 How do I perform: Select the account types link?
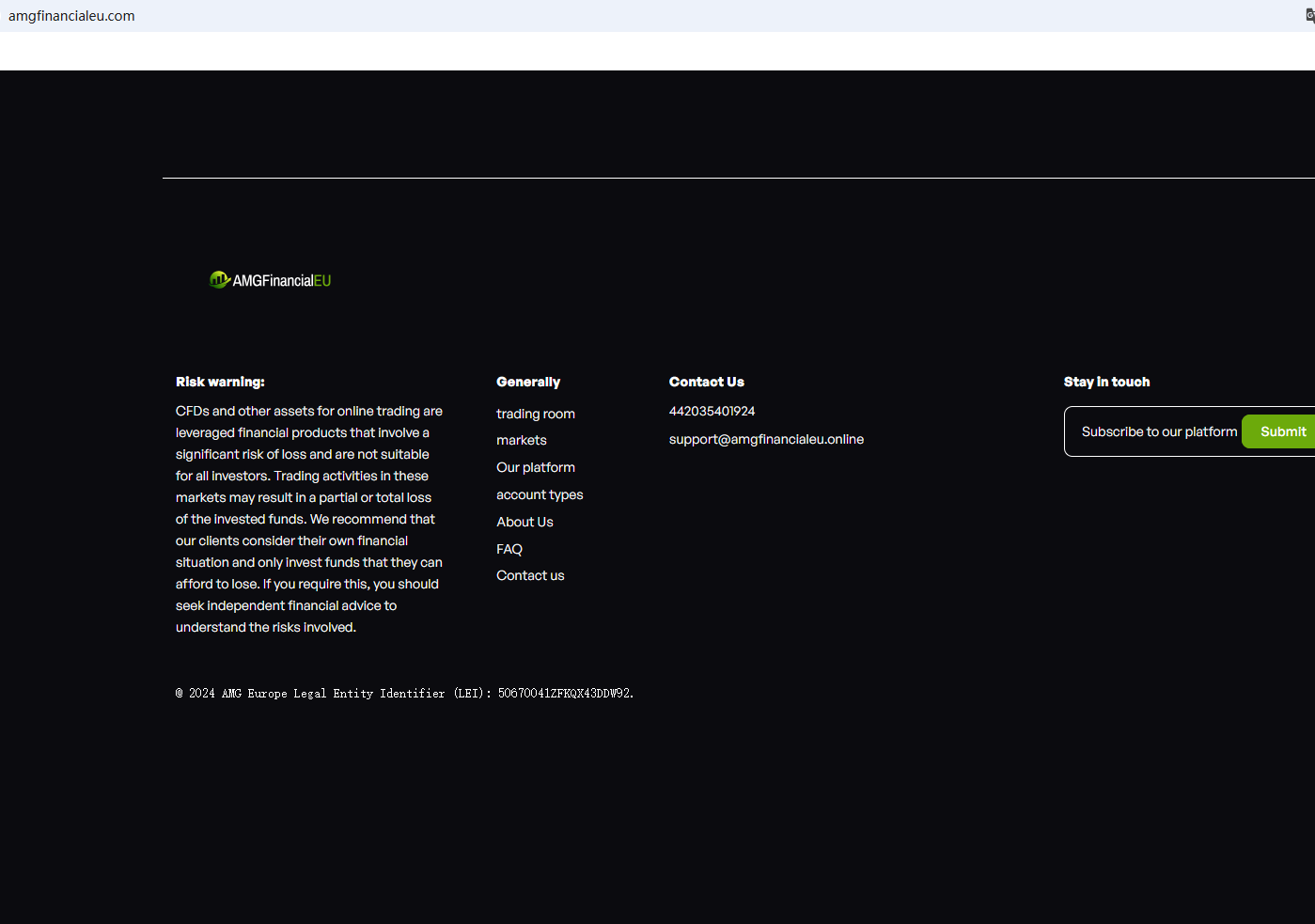(540, 494)
